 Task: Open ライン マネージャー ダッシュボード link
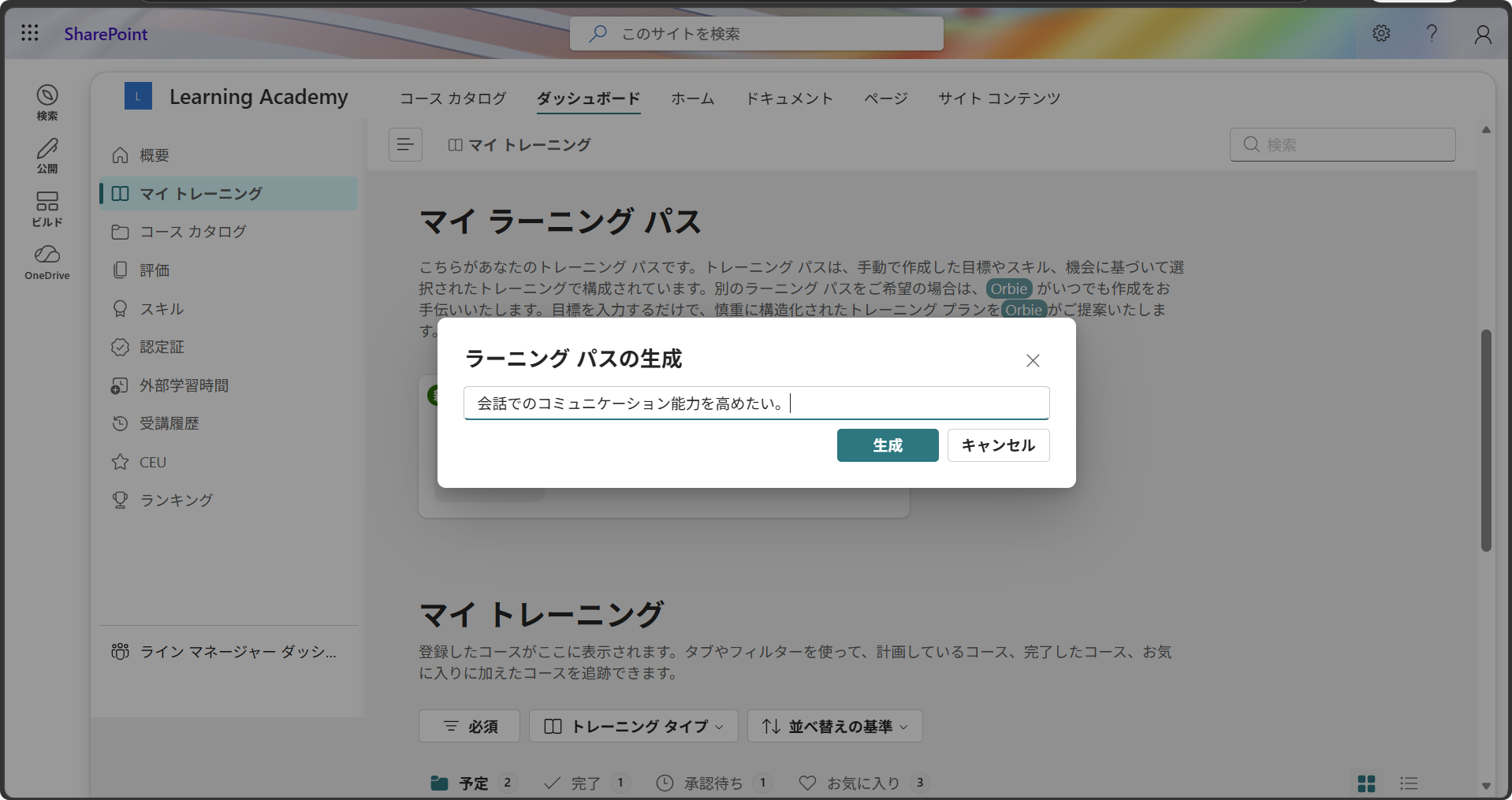point(229,652)
